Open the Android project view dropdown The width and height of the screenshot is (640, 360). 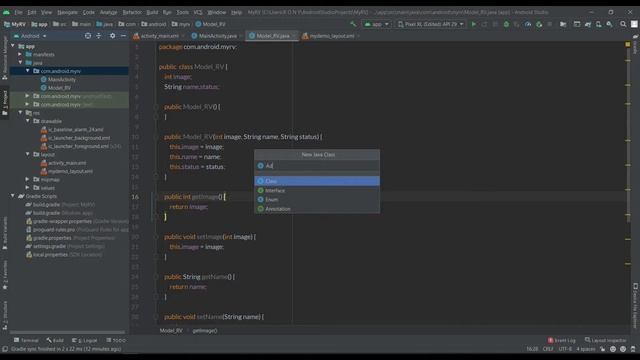tap(30, 36)
